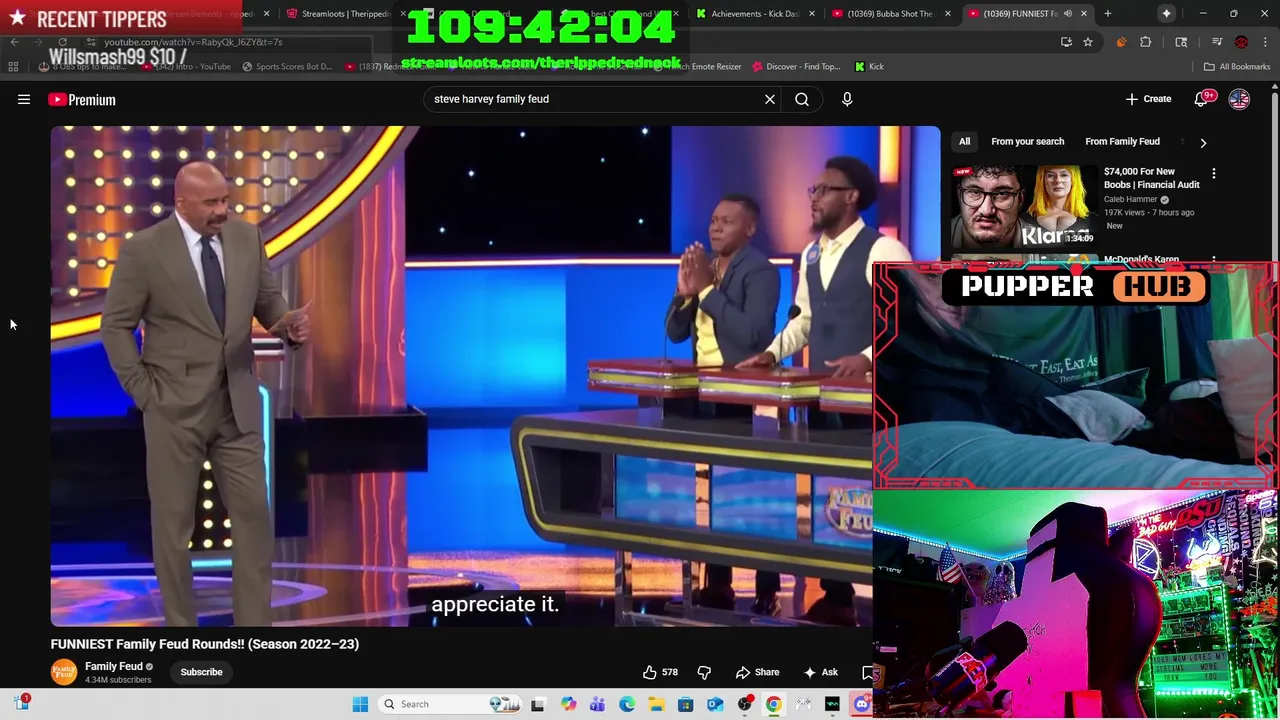The height and width of the screenshot is (720, 1280).
Task: Open Chrome profile avatar in toolbar
Action: [1241, 42]
